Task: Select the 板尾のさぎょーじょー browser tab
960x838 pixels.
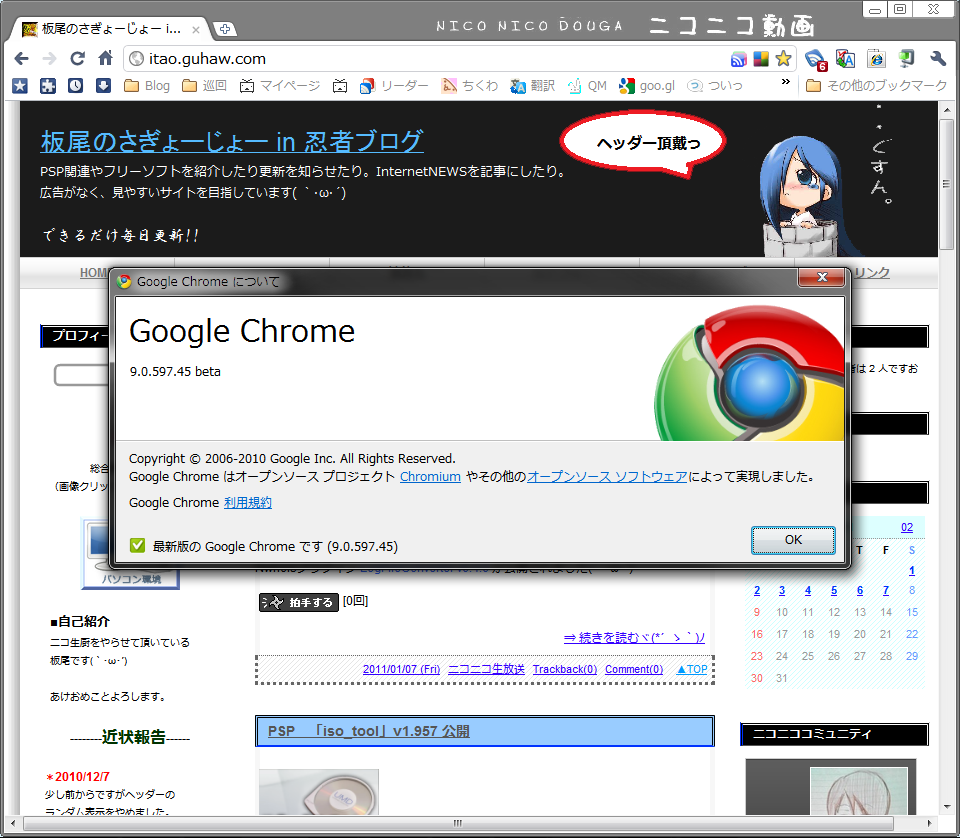Action: point(110,29)
